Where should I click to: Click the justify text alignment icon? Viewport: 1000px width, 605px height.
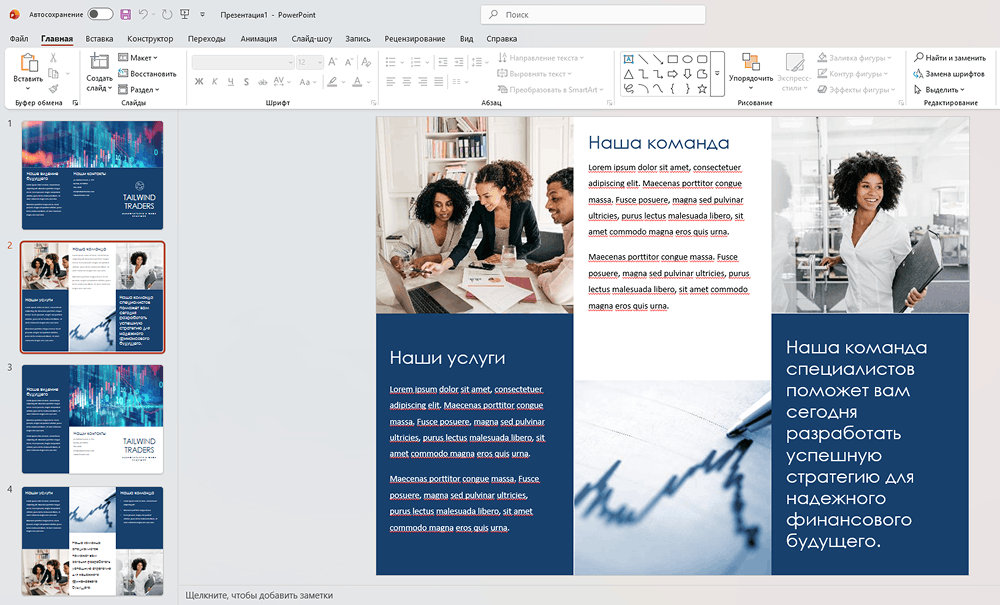(439, 82)
